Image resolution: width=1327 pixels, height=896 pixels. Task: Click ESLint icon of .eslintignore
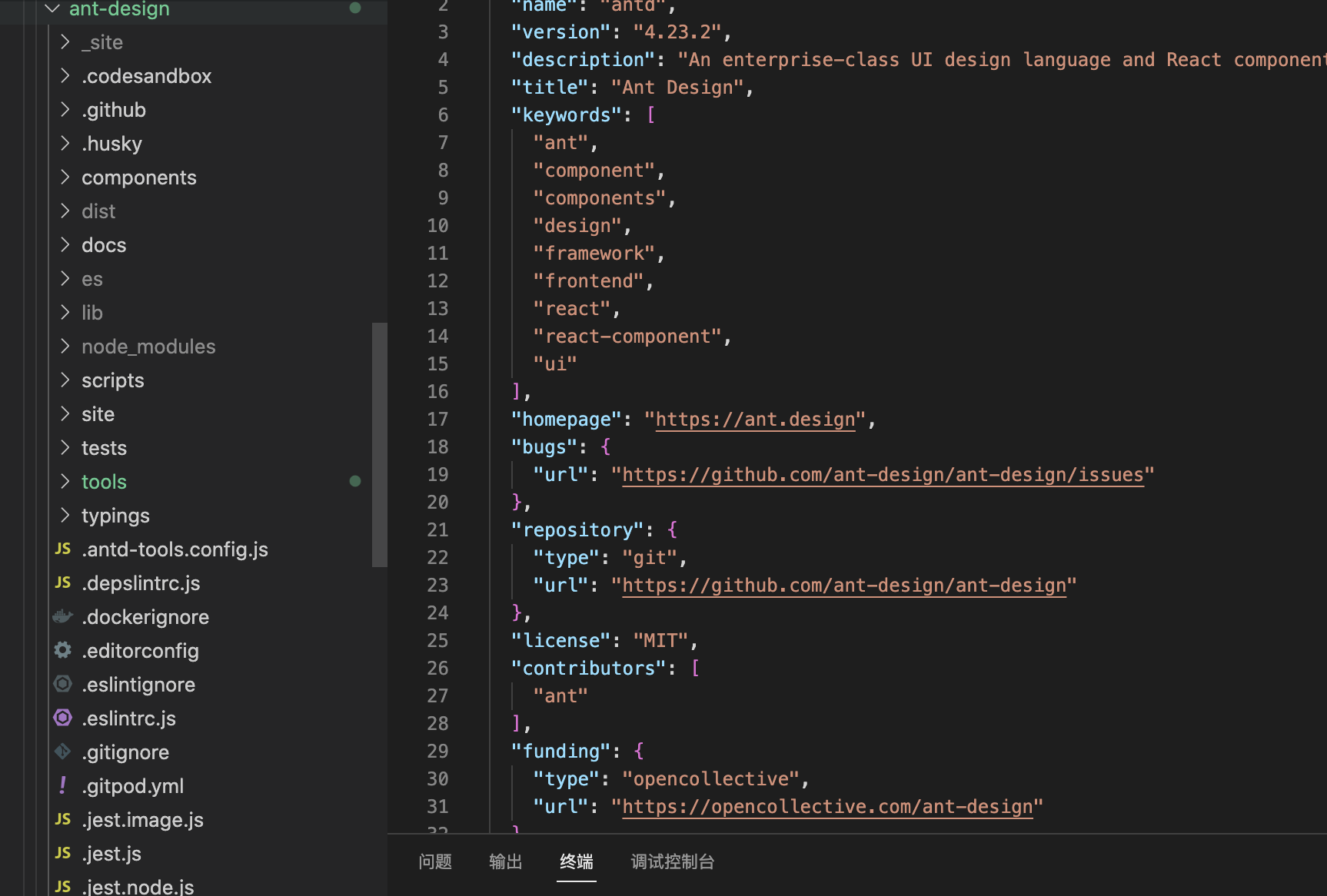[x=63, y=684]
